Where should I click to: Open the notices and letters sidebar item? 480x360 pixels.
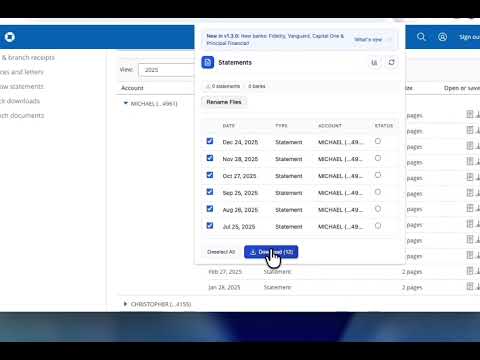[22, 72]
